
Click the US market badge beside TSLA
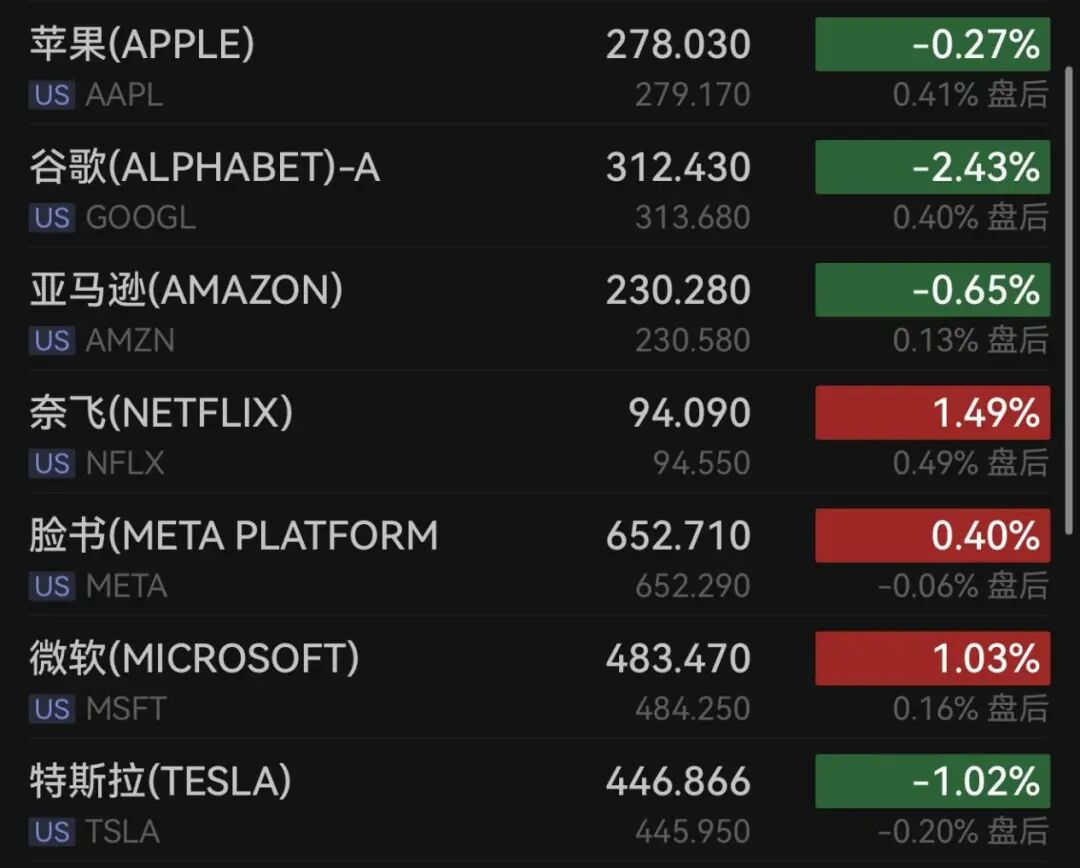point(52,832)
